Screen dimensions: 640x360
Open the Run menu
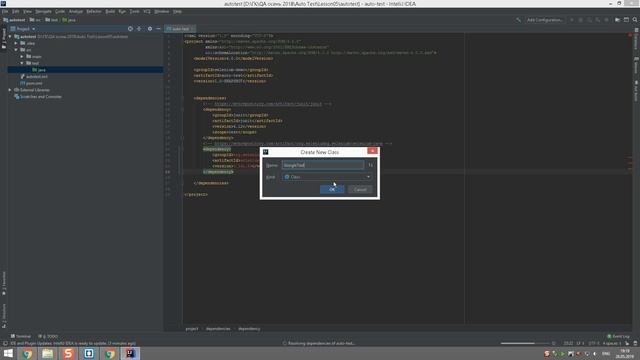click(x=122, y=11)
